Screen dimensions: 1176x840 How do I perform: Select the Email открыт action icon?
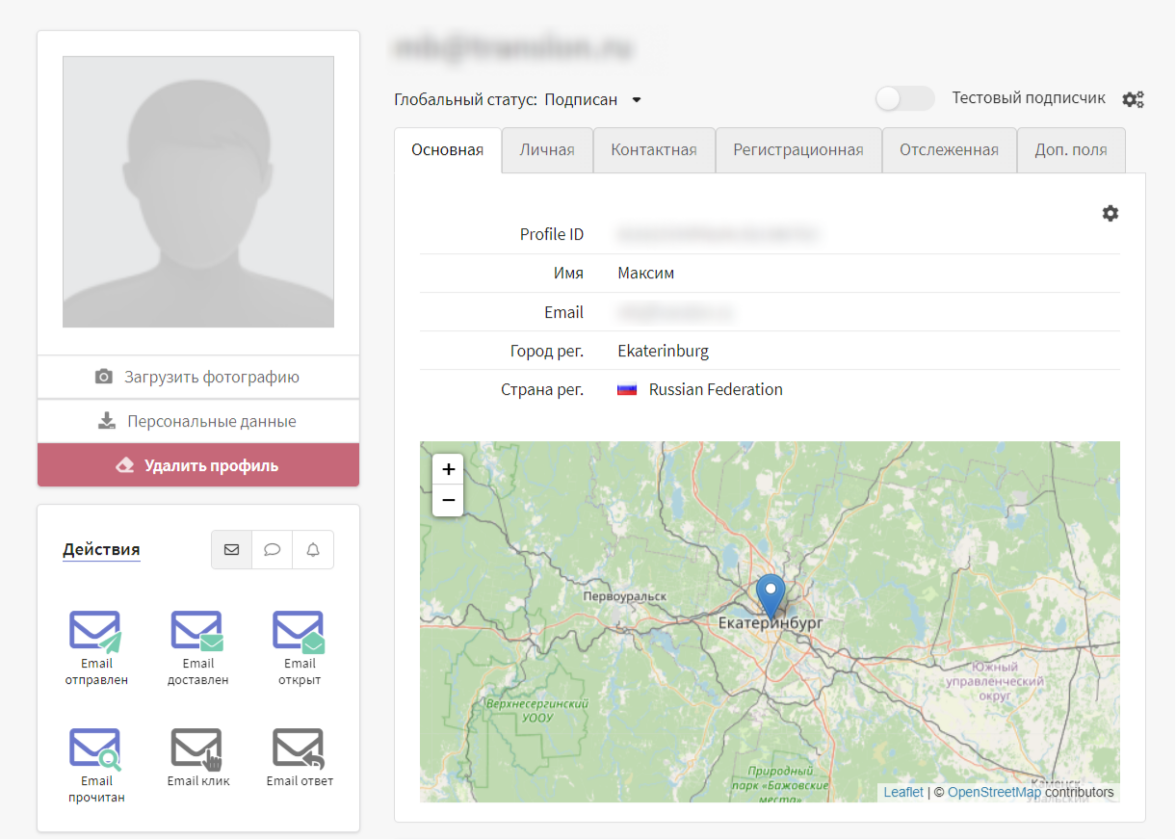click(x=299, y=632)
